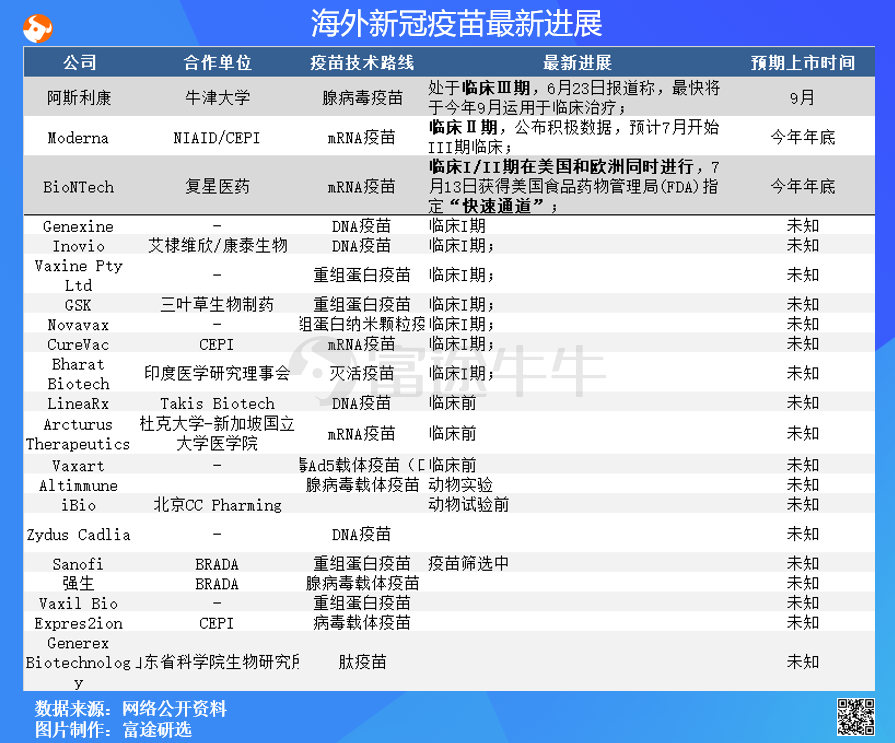This screenshot has height=743, width=895.
Task: Click the 北京CC Pharming partner cell
Action: [217, 505]
